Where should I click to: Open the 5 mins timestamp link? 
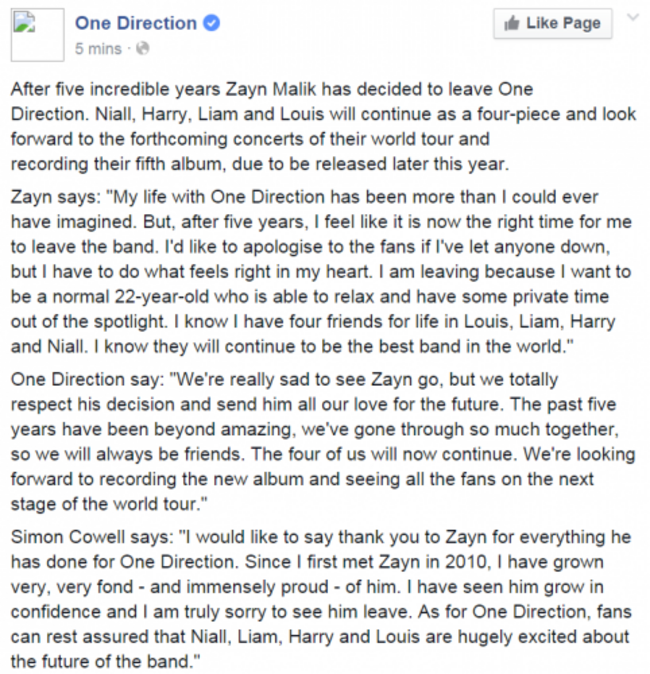98,49
